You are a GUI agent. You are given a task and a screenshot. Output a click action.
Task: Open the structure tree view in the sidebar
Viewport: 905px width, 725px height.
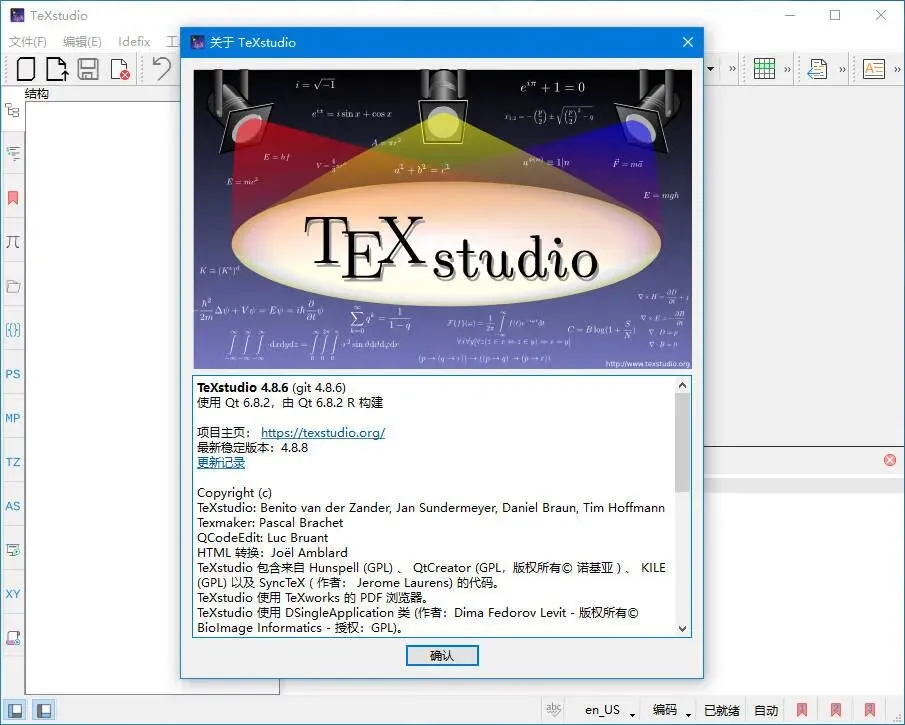[13, 110]
